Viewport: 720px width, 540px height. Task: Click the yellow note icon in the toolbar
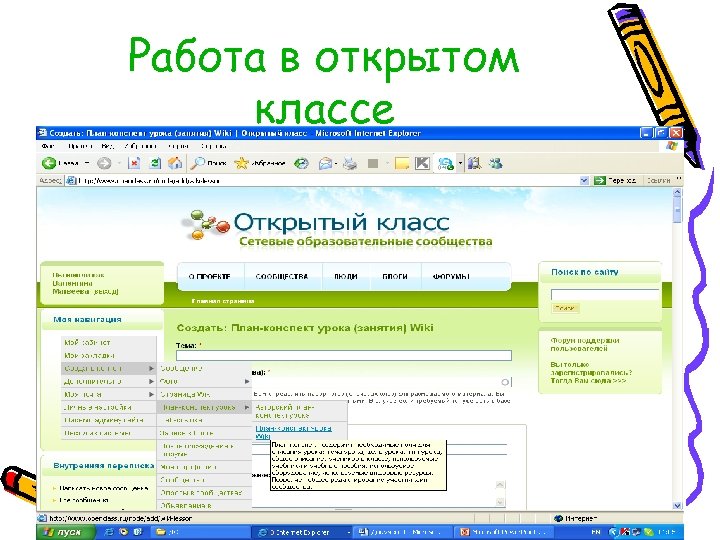click(402, 163)
